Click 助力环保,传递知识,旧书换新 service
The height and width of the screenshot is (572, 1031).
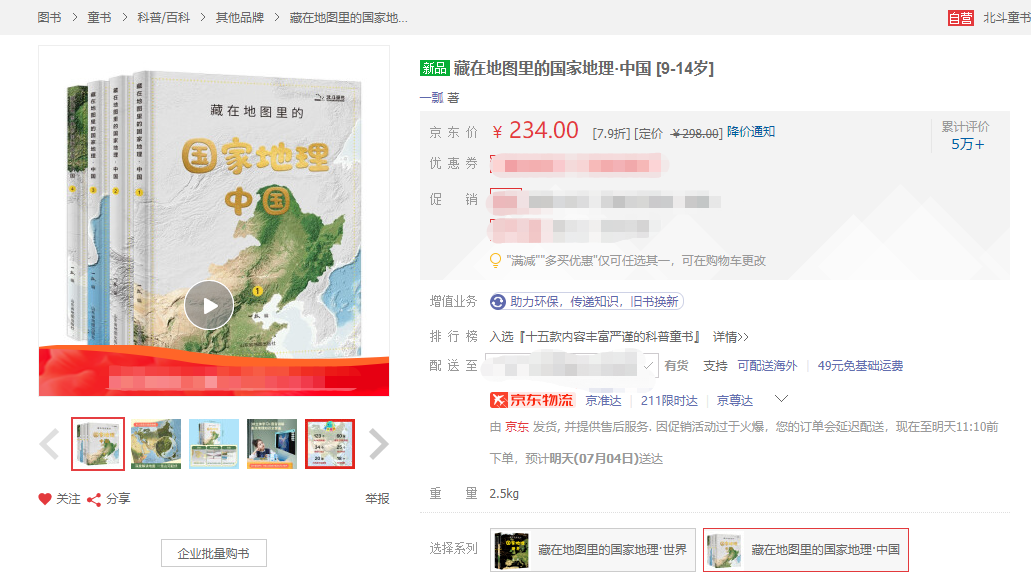tap(587, 302)
